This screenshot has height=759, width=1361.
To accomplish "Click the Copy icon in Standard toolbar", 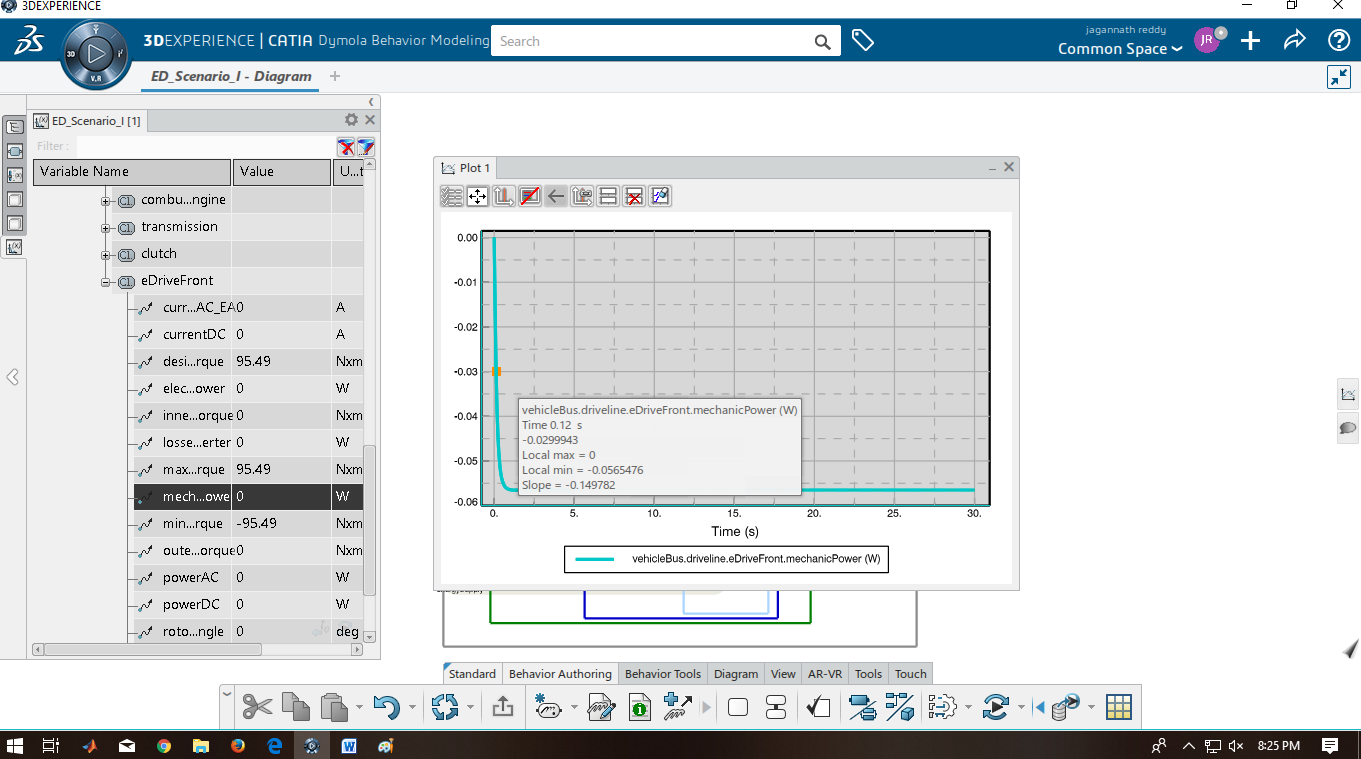I will point(296,708).
